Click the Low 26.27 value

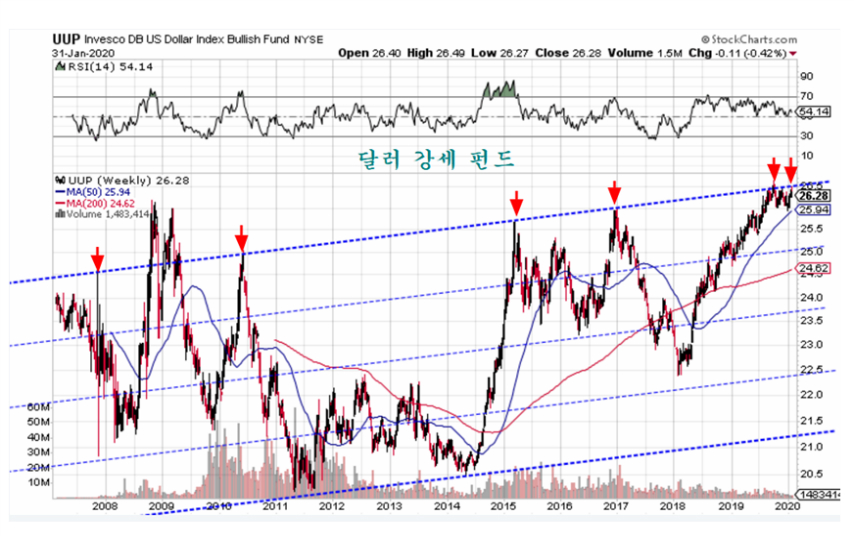coord(499,53)
